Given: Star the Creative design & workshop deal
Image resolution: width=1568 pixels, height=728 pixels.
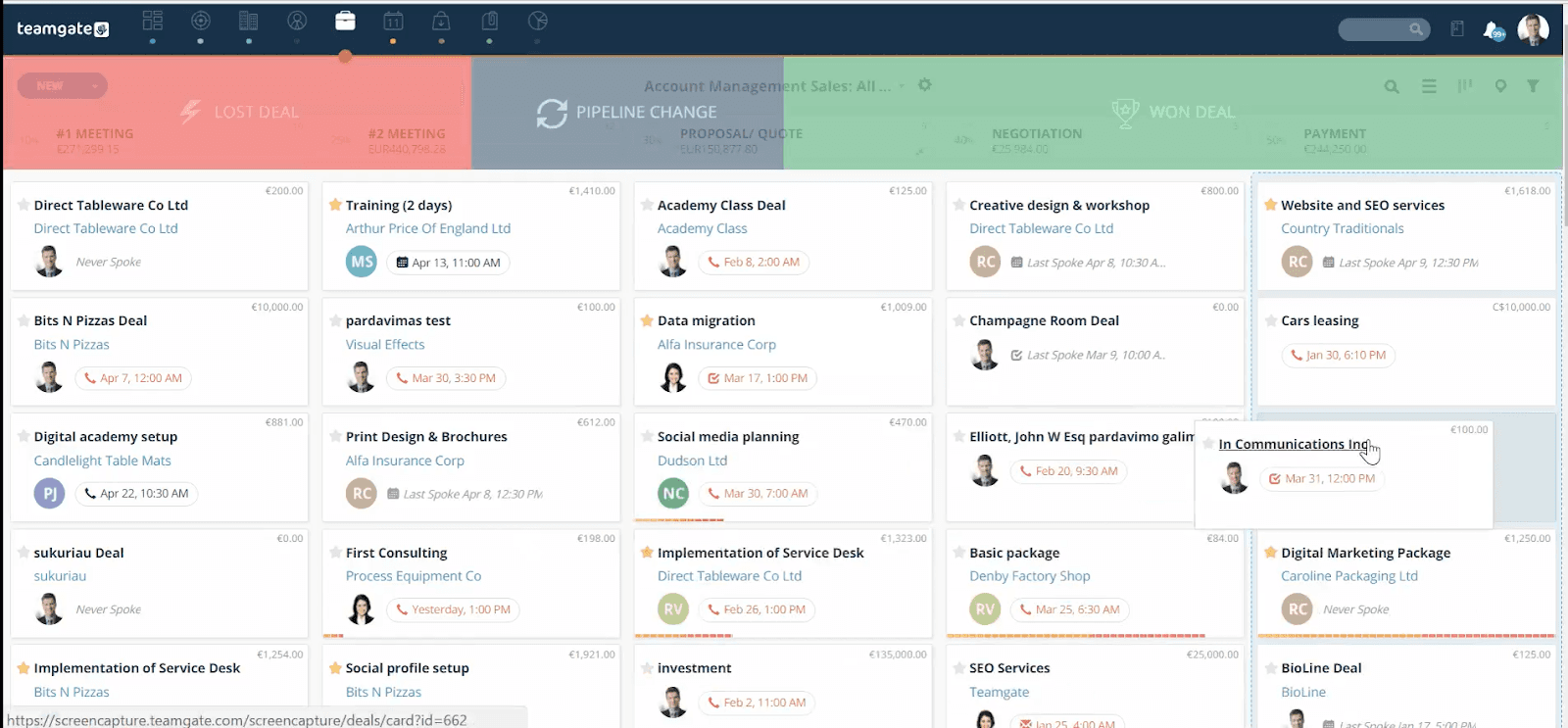Looking at the screenshot, I should coord(958,205).
